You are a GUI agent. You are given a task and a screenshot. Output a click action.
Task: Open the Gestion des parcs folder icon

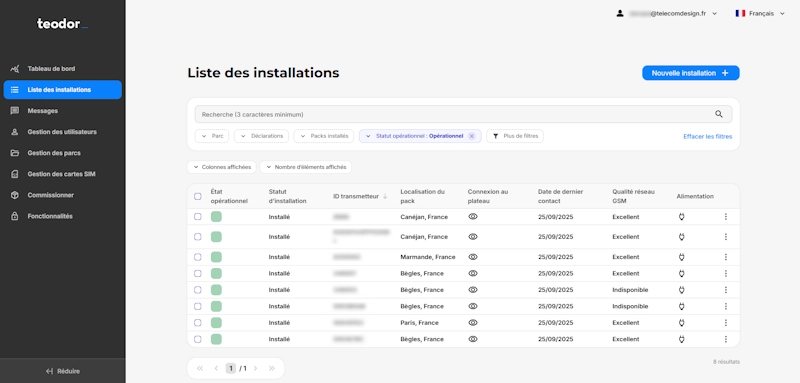tap(15, 153)
